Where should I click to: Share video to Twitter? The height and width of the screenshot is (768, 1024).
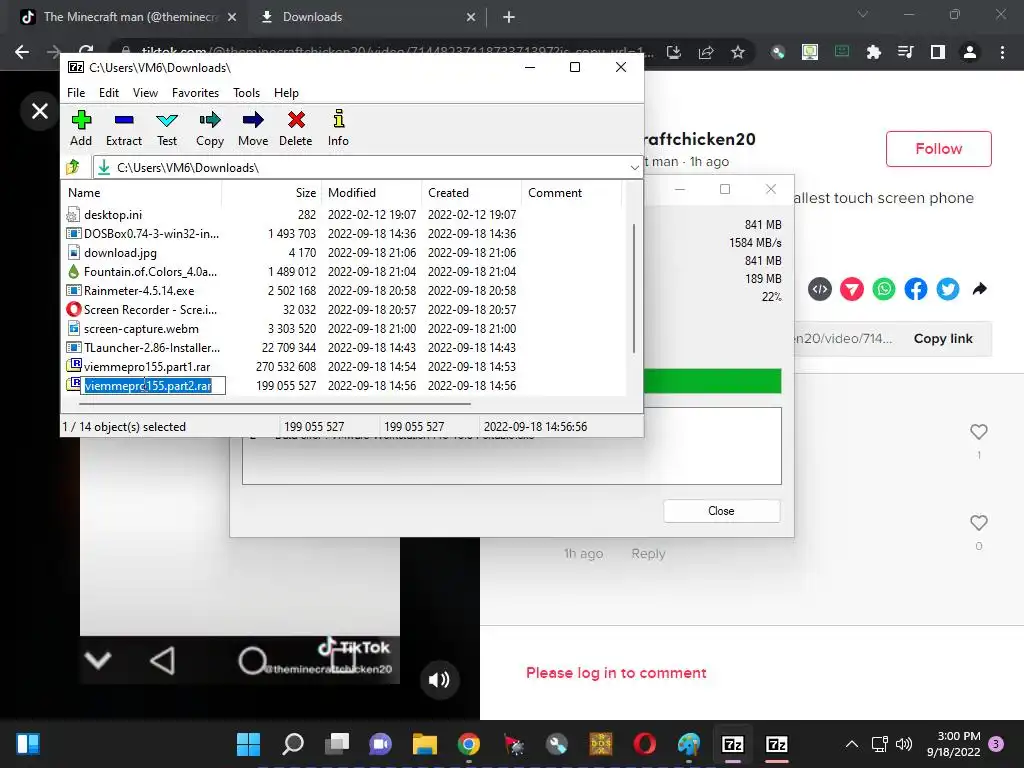tap(948, 289)
